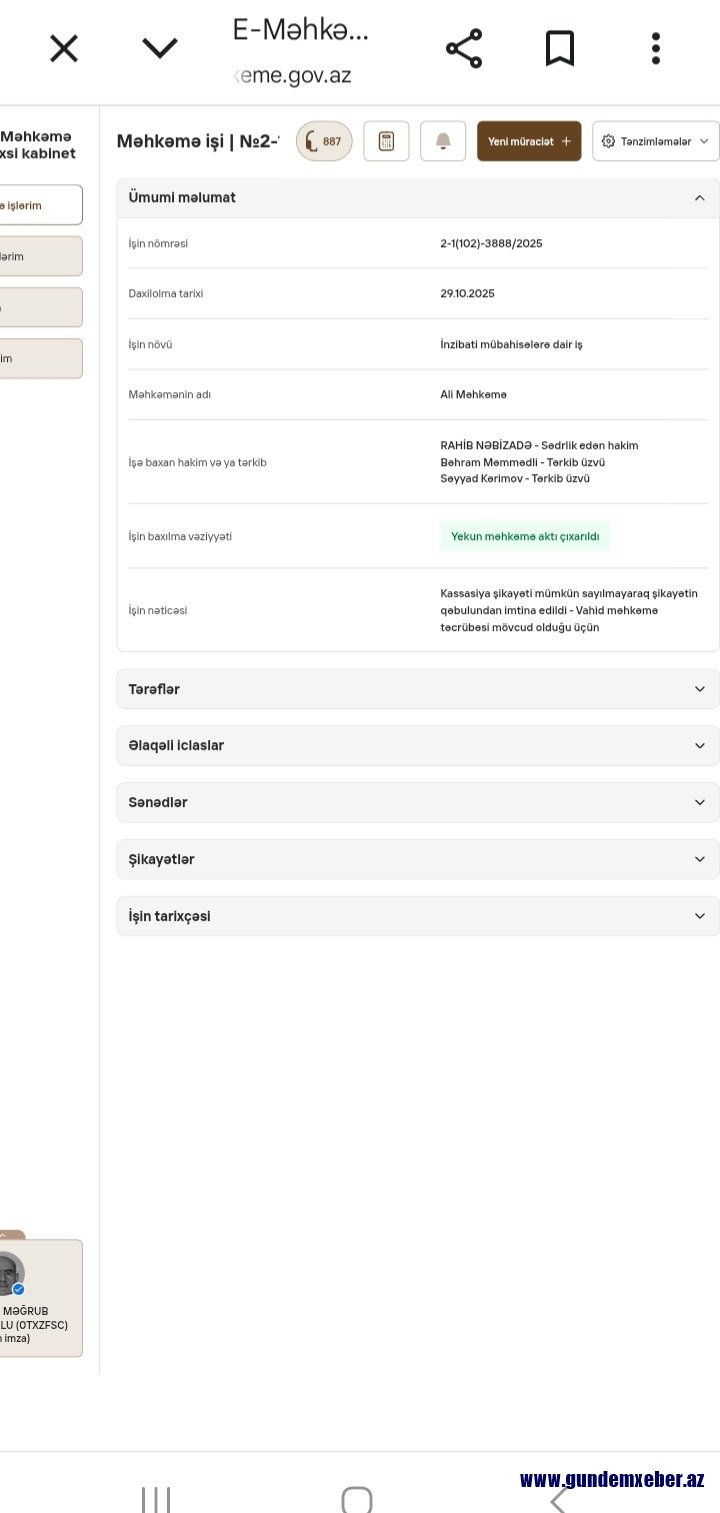
Task: Expand the Sənədlər section
Action: (418, 802)
